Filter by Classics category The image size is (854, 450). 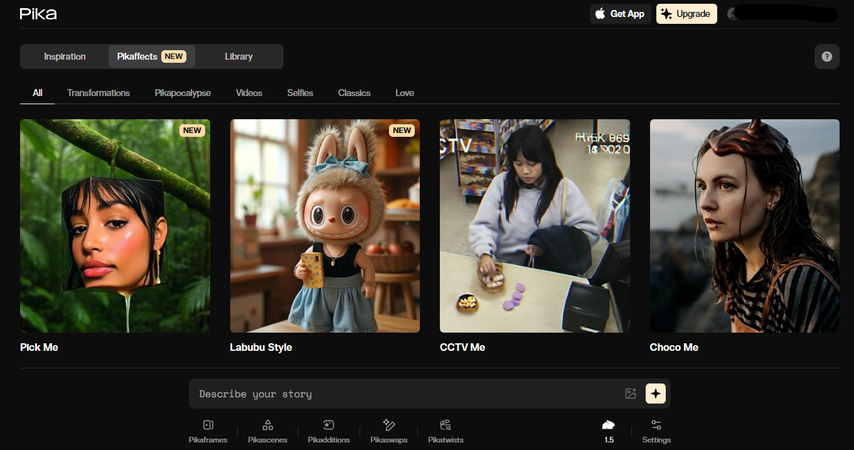(x=354, y=93)
